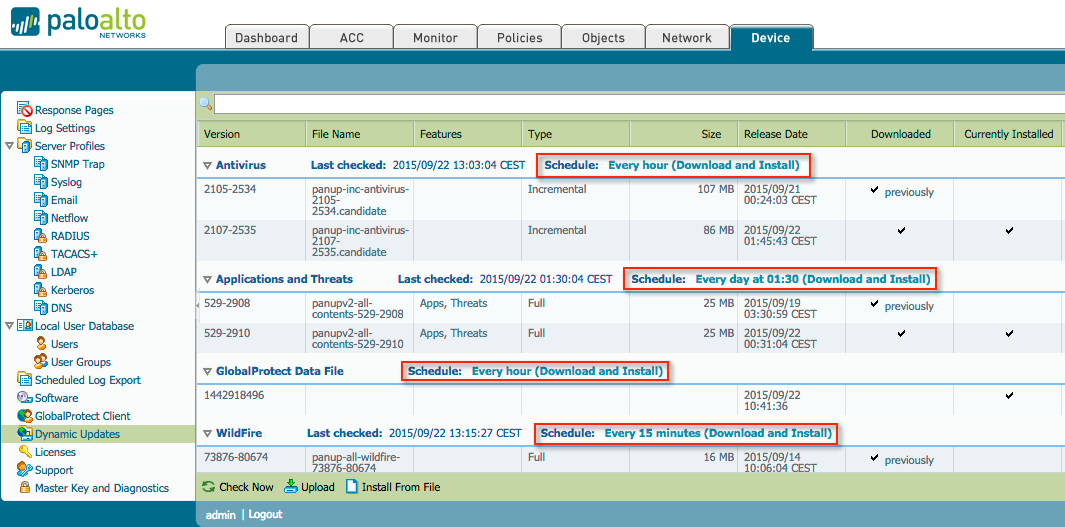This screenshot has width=1065, height=527.
Task: Click the TACACS+ icon
Action: point(40,254)
